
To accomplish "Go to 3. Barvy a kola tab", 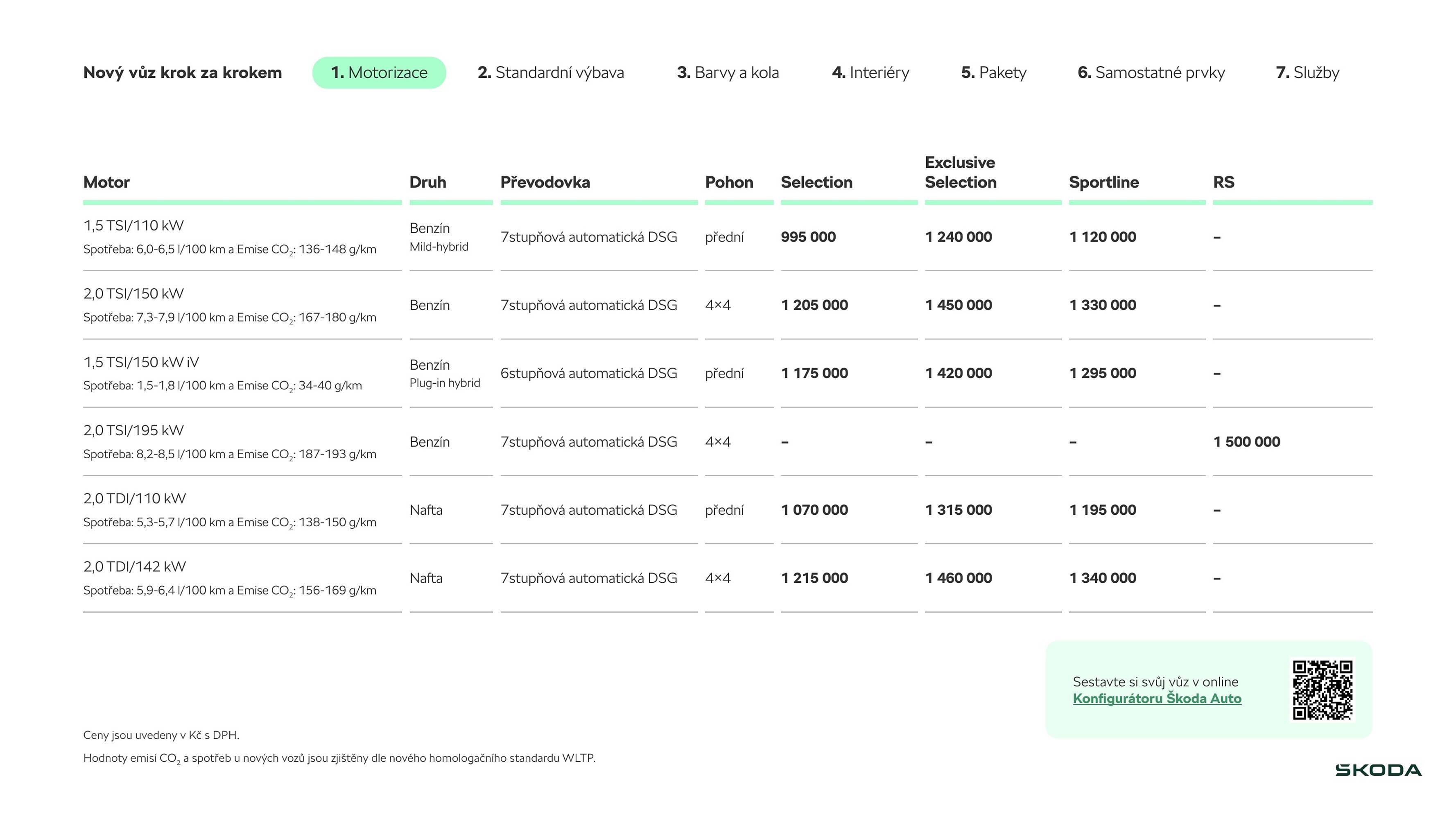I will tap(728, 72).
